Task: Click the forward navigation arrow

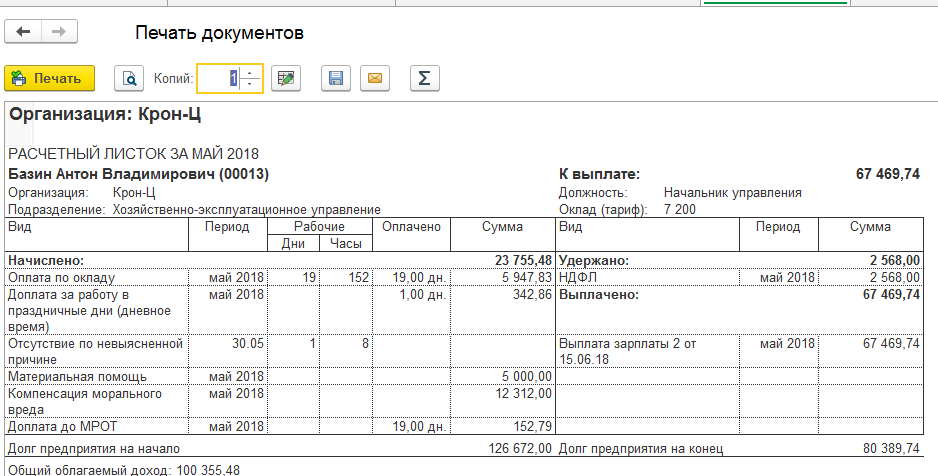Action: (x=59, y=32)
